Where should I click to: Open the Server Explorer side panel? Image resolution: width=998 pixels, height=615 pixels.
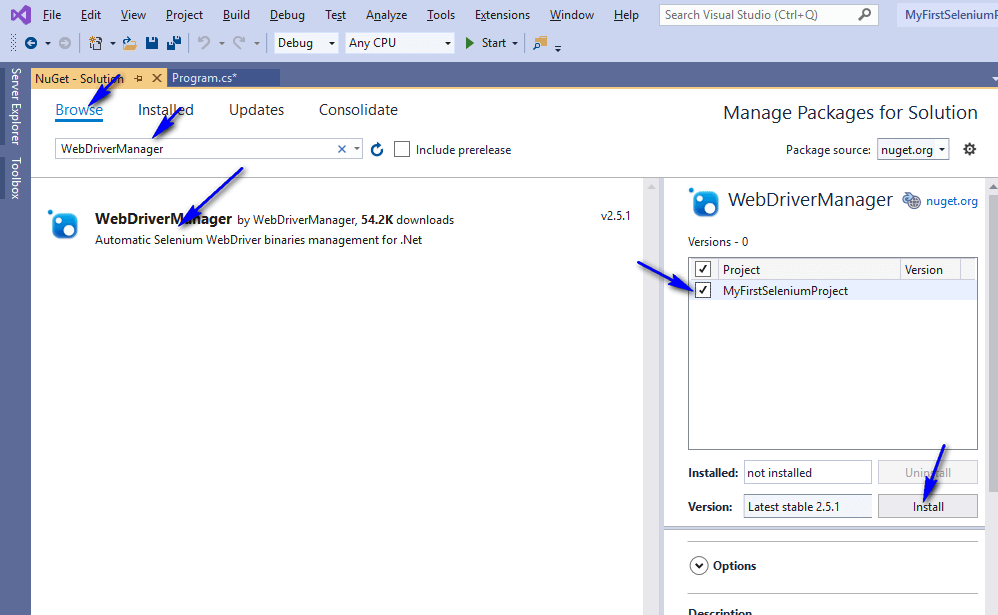[15, 106]
